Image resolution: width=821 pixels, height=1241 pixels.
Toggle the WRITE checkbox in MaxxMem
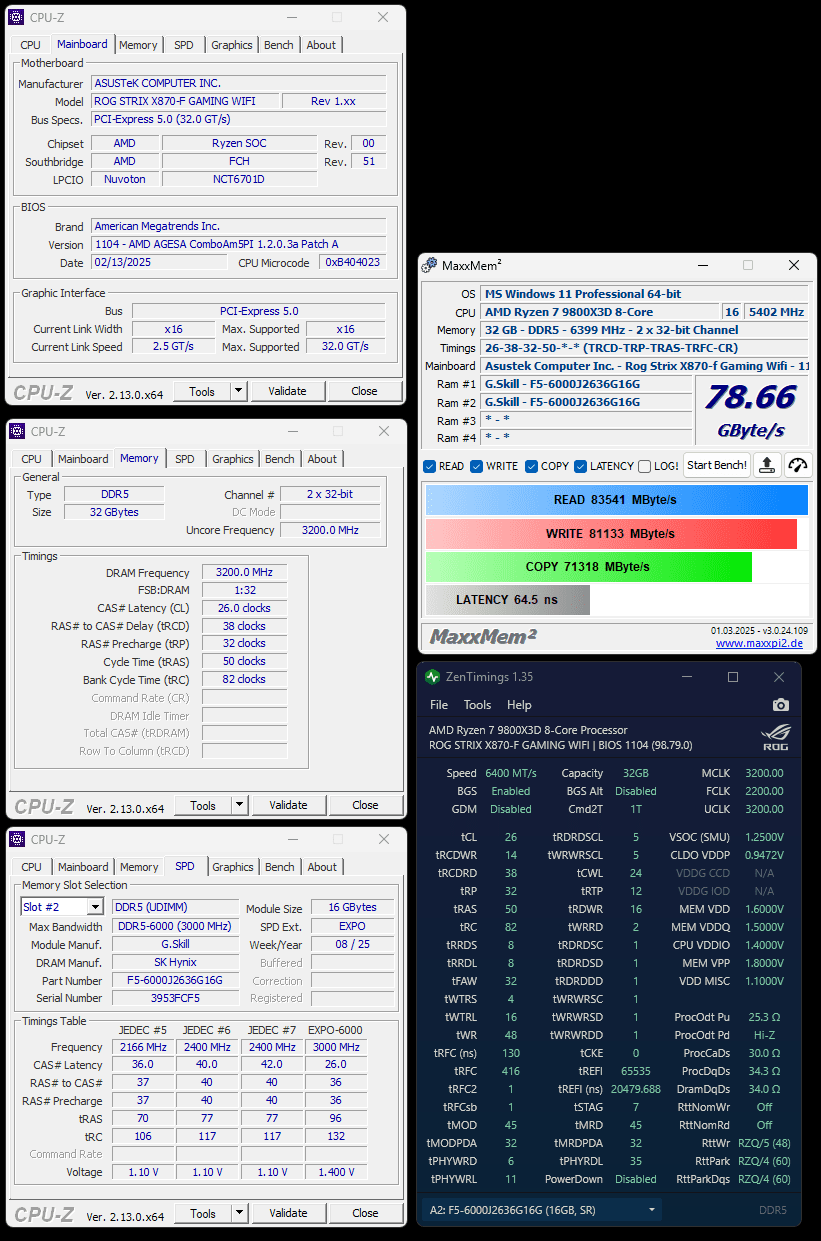pos(477,466)
